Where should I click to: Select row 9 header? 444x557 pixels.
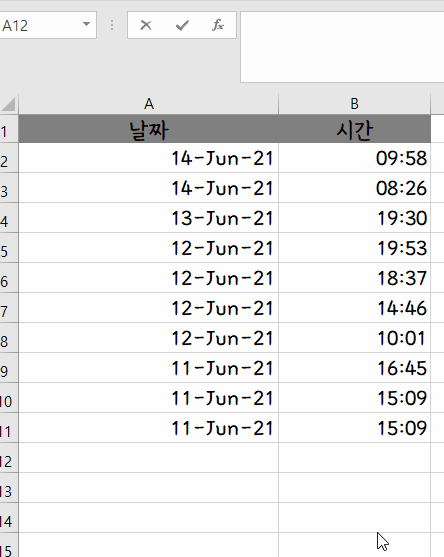9,368
